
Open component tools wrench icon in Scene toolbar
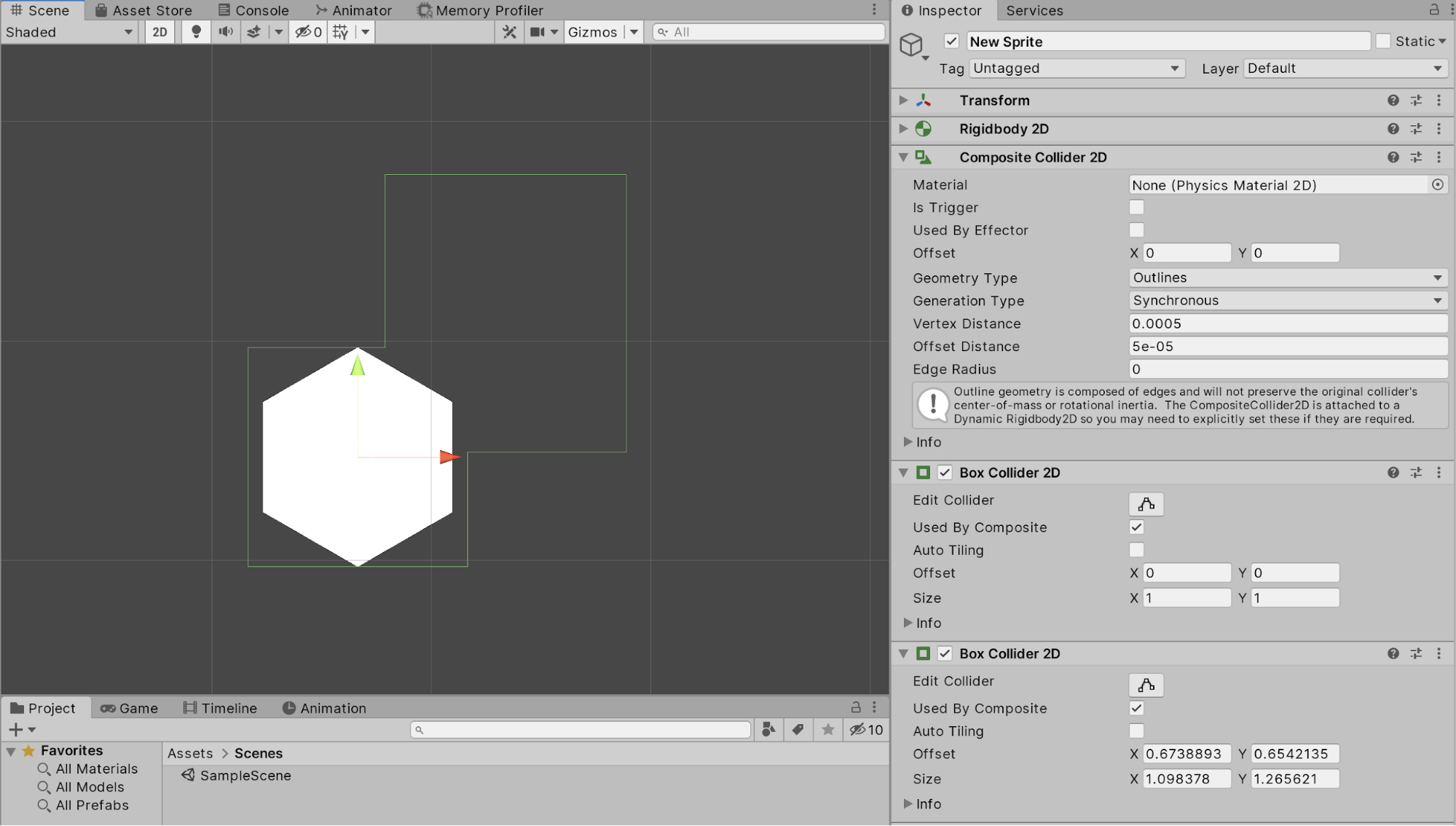coord(509,32)
